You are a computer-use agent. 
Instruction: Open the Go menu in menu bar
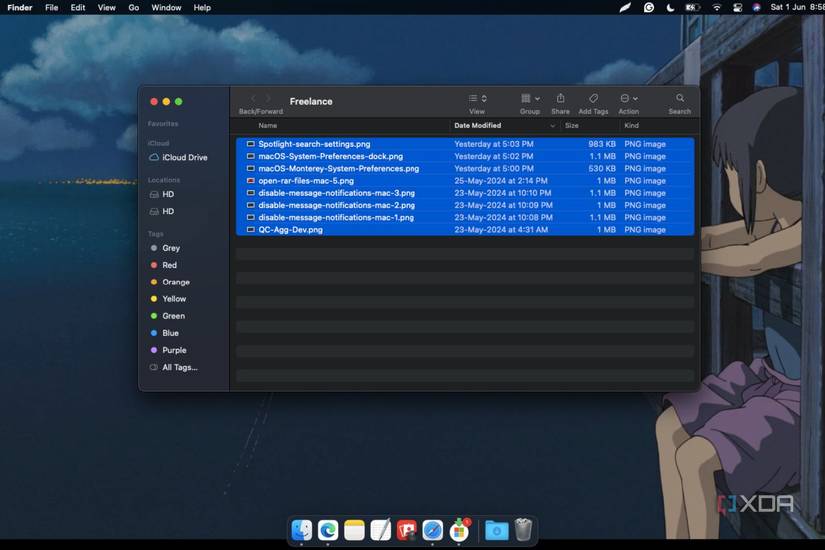(x=133, y=7)
